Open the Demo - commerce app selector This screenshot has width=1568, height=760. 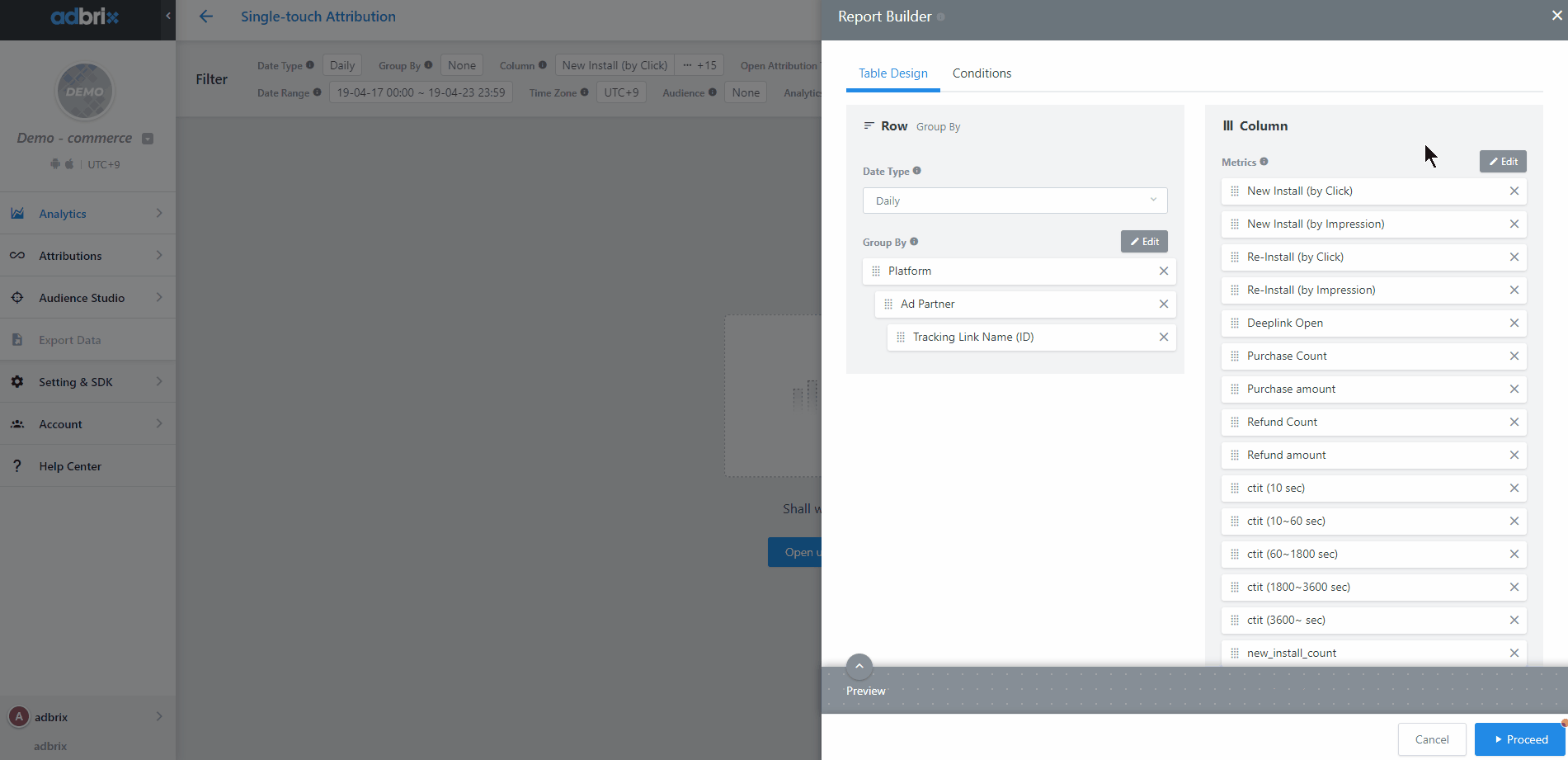pos(148,139)
